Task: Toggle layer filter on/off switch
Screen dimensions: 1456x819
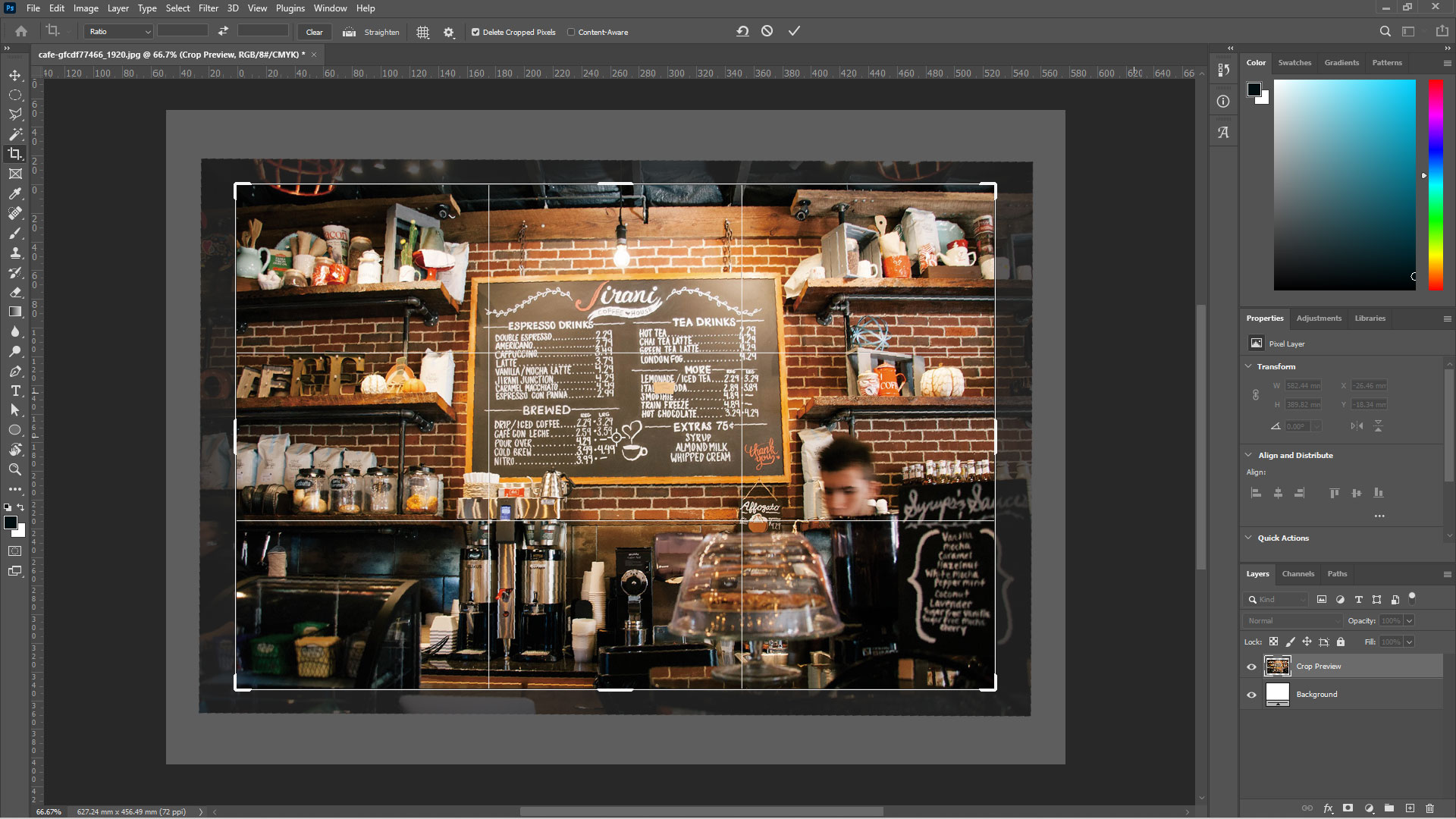Action: point(1412,598)
